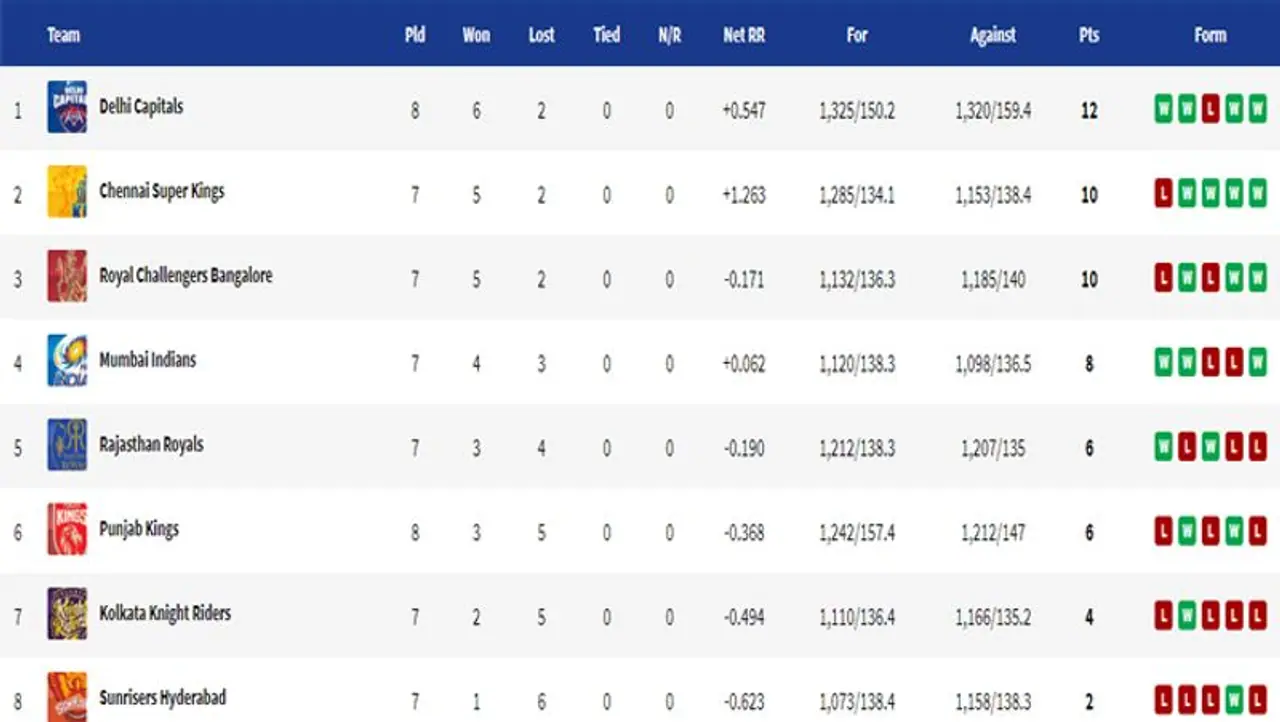
Task: Click the Chennai Super Kings logo
Action: 67,192
